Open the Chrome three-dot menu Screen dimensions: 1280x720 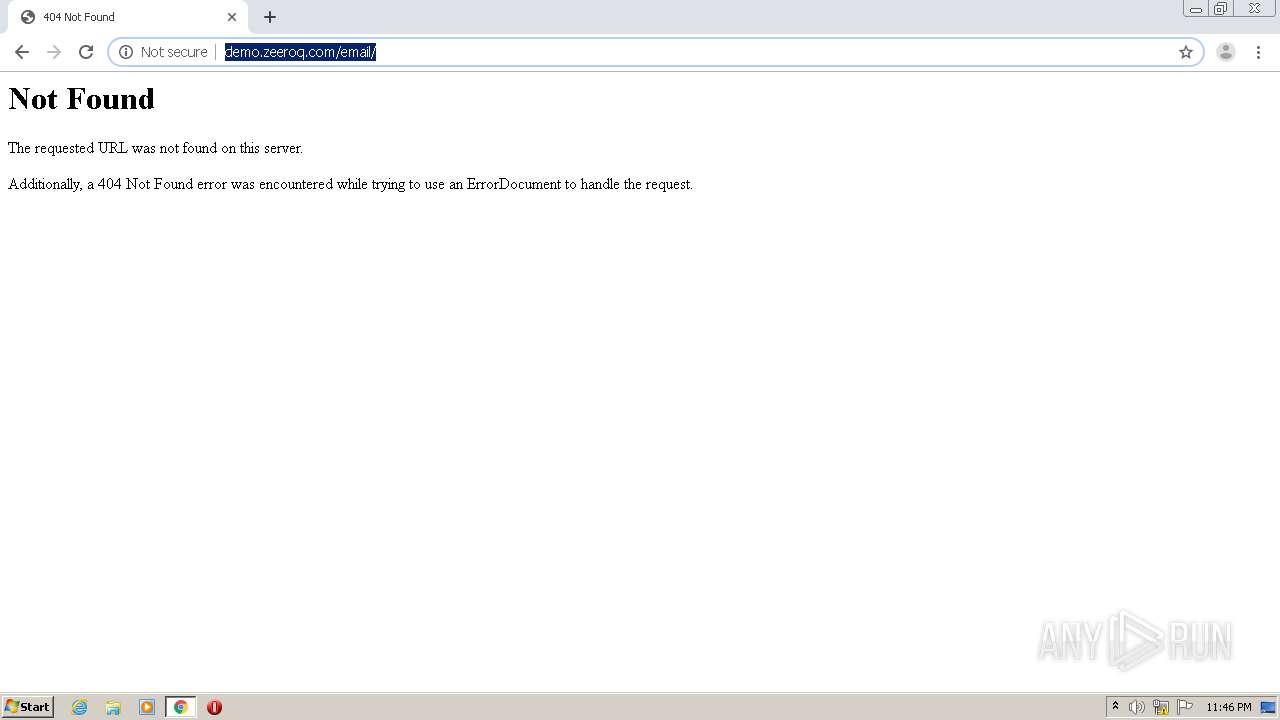pos(1258,52)
